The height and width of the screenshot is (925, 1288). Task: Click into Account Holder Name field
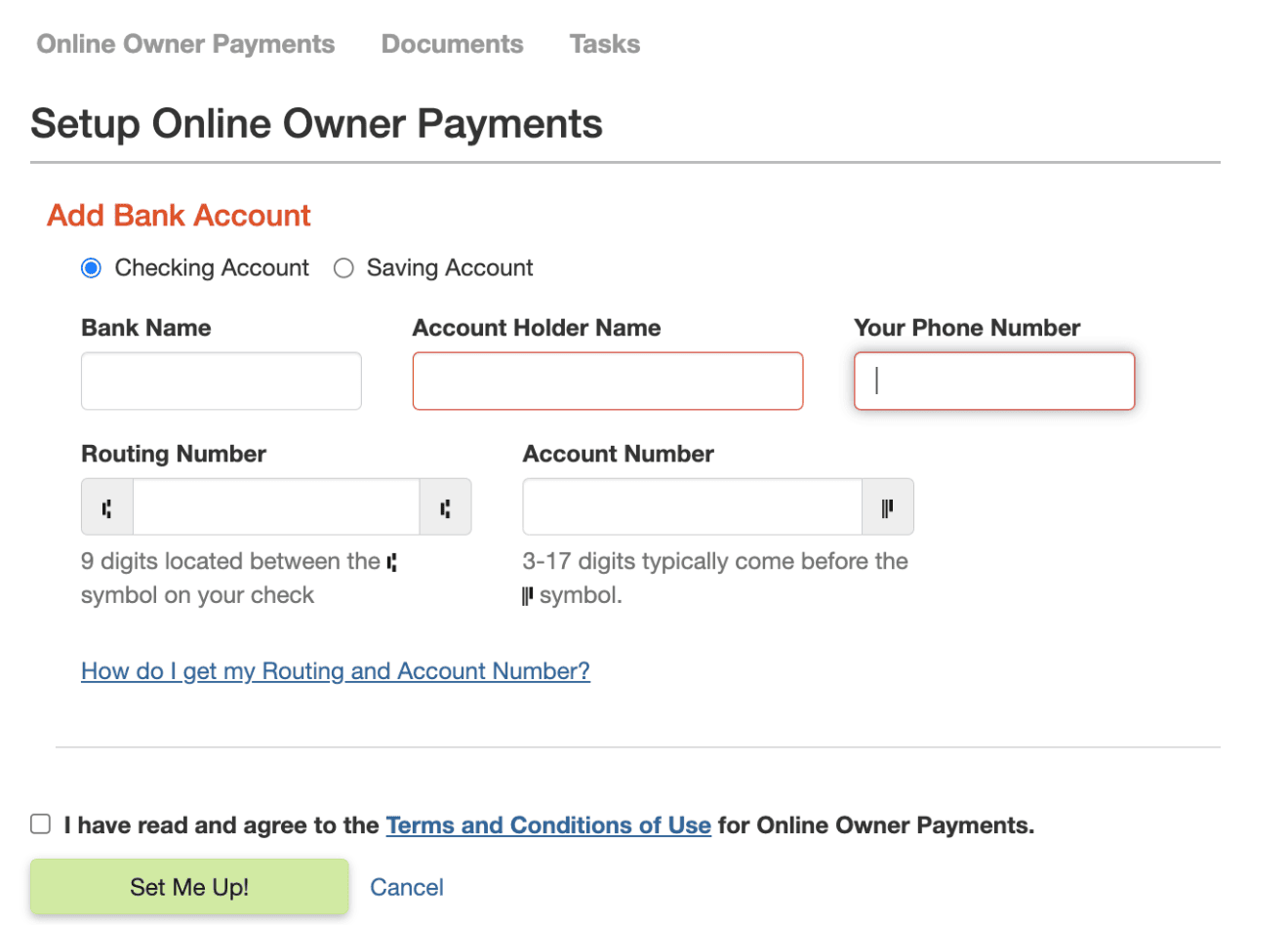point(608,382)
